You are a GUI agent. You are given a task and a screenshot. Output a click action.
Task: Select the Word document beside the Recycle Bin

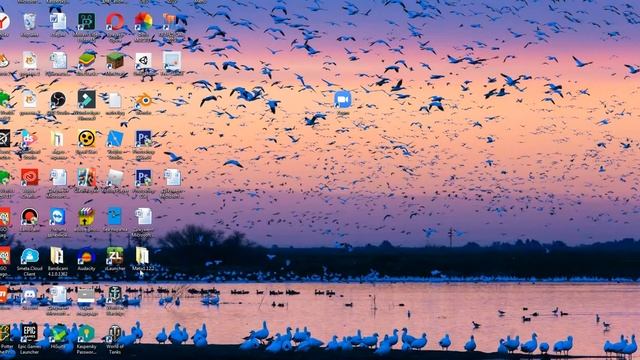coord(58,22)
